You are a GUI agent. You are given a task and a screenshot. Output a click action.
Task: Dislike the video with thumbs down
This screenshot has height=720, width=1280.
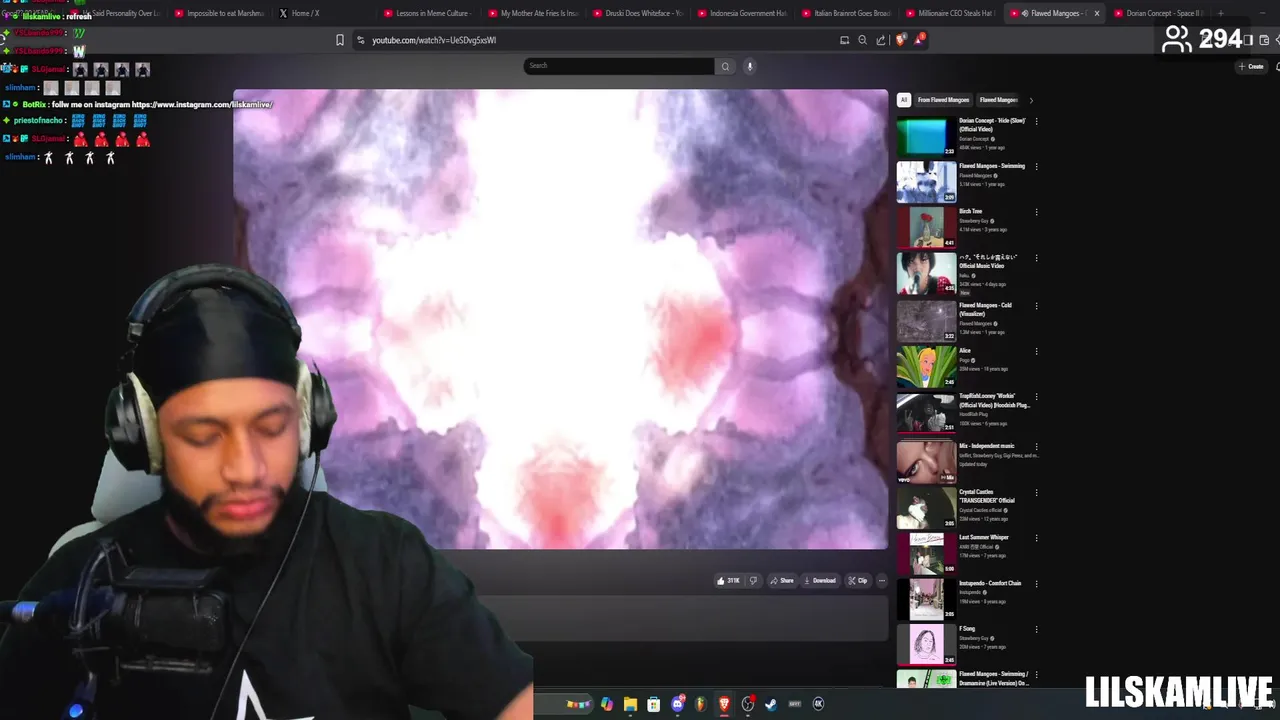click(754, 580)
